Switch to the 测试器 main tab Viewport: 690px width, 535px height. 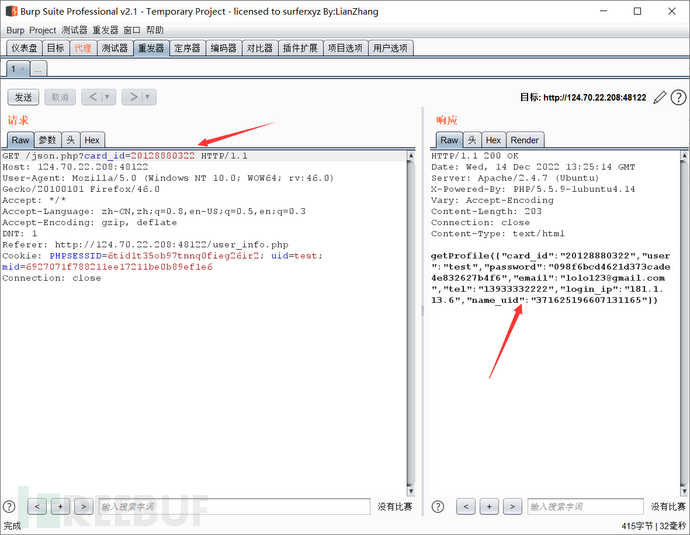pyautogui.click(x=115, y=48)
